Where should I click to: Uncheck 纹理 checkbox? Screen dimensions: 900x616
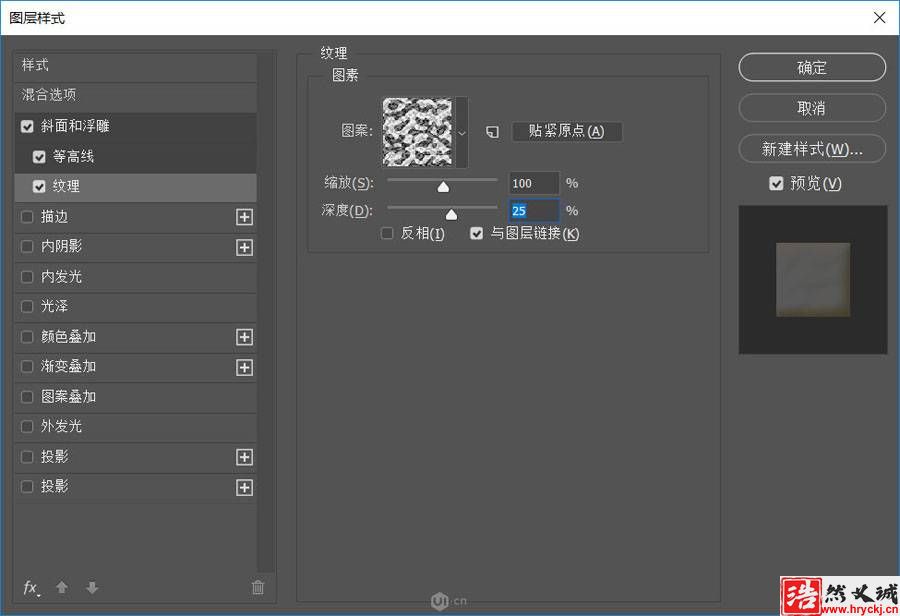click(x=39, y=187)
